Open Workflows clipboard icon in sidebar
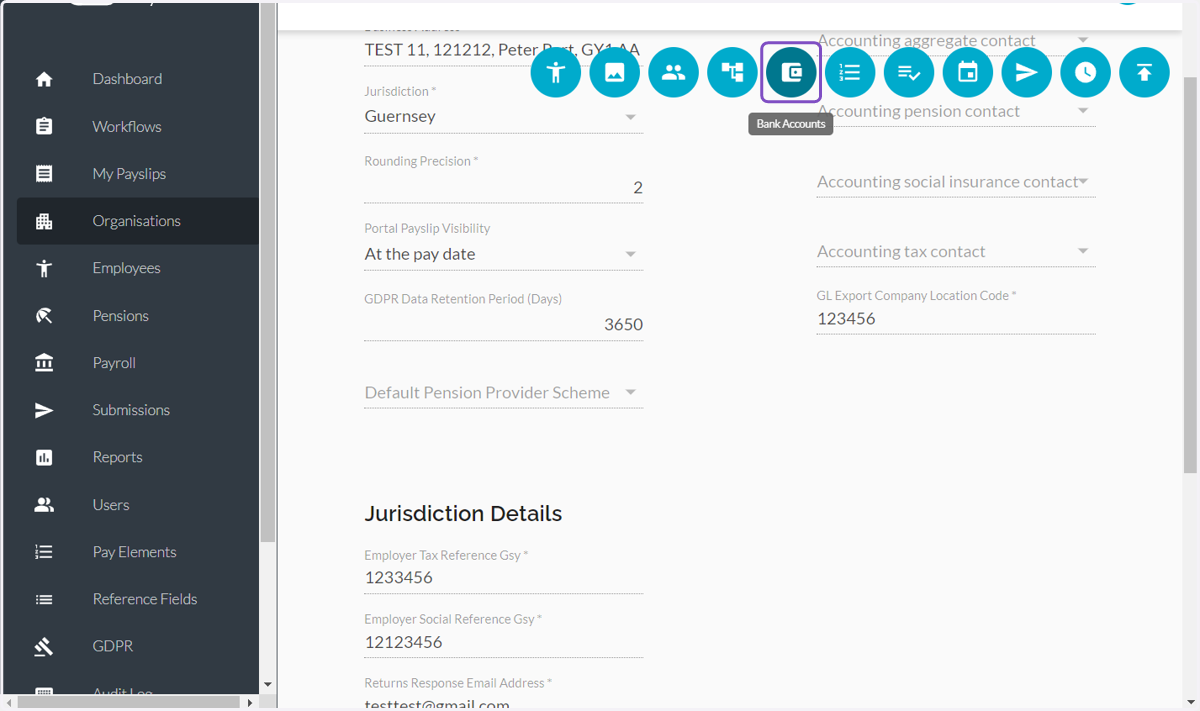 (44, 126)
